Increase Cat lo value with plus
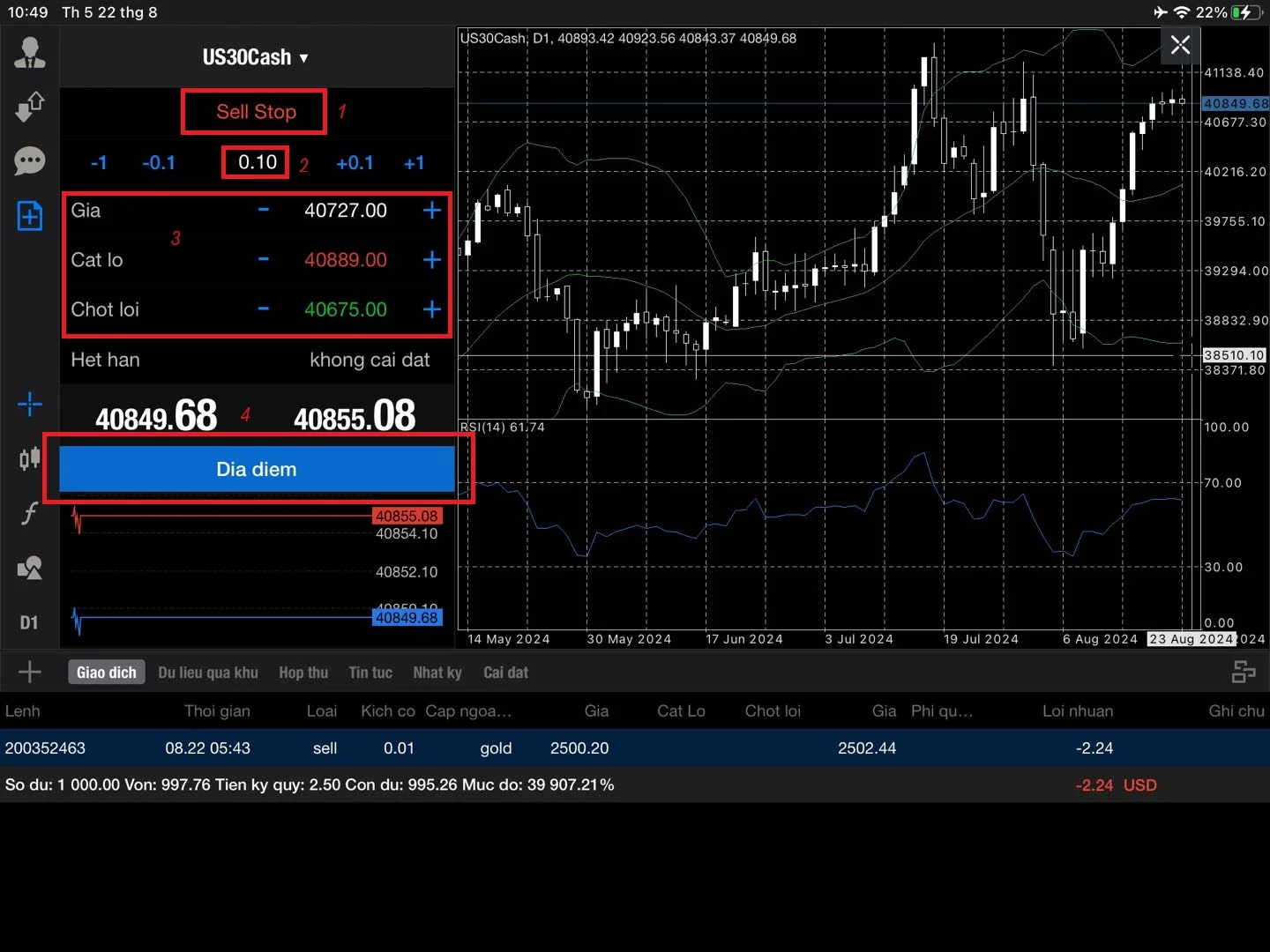Screen dimensions: 1270x952 pos(431,259)
